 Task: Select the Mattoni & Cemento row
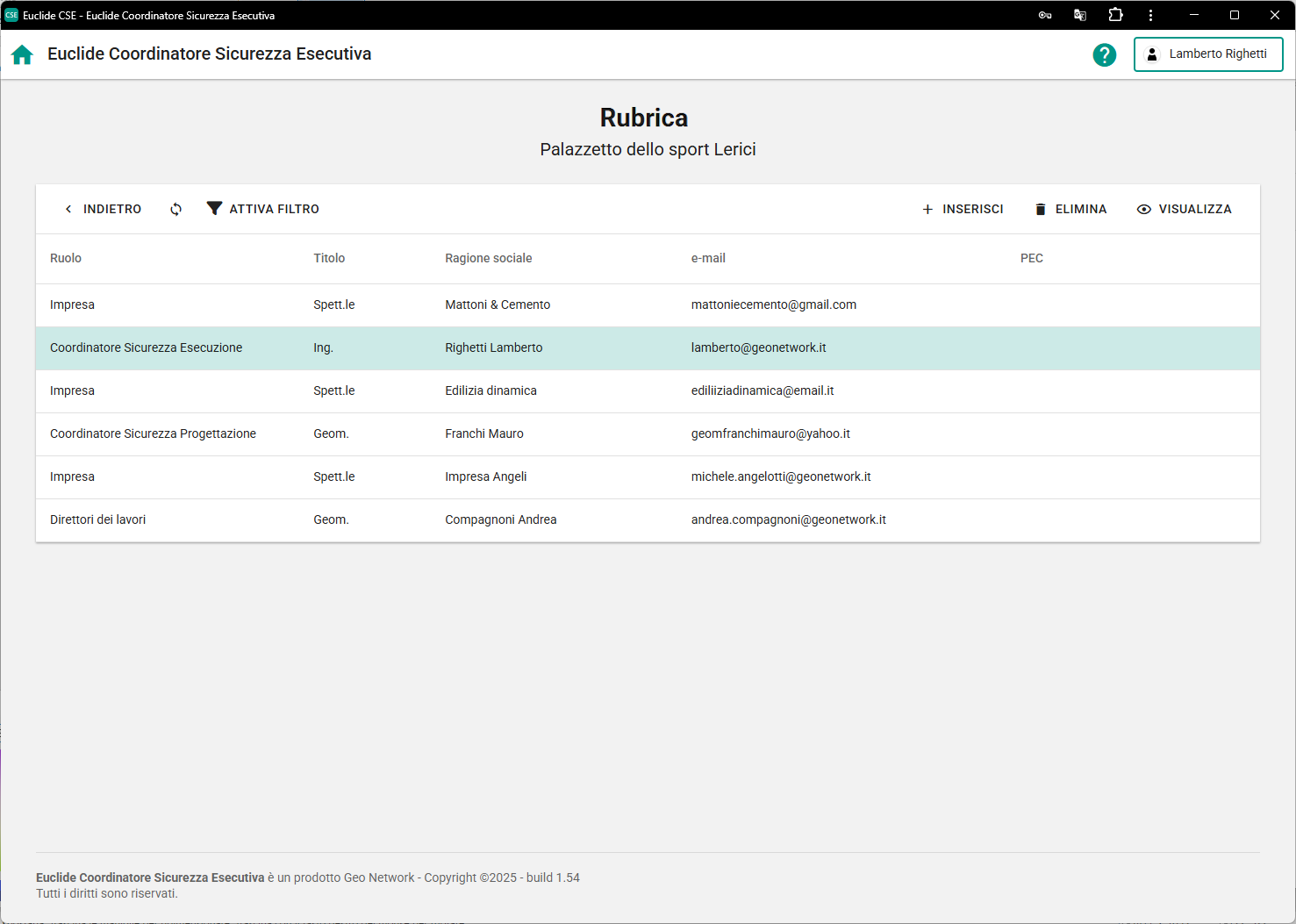pyautogui.click(x=498, y=304)
